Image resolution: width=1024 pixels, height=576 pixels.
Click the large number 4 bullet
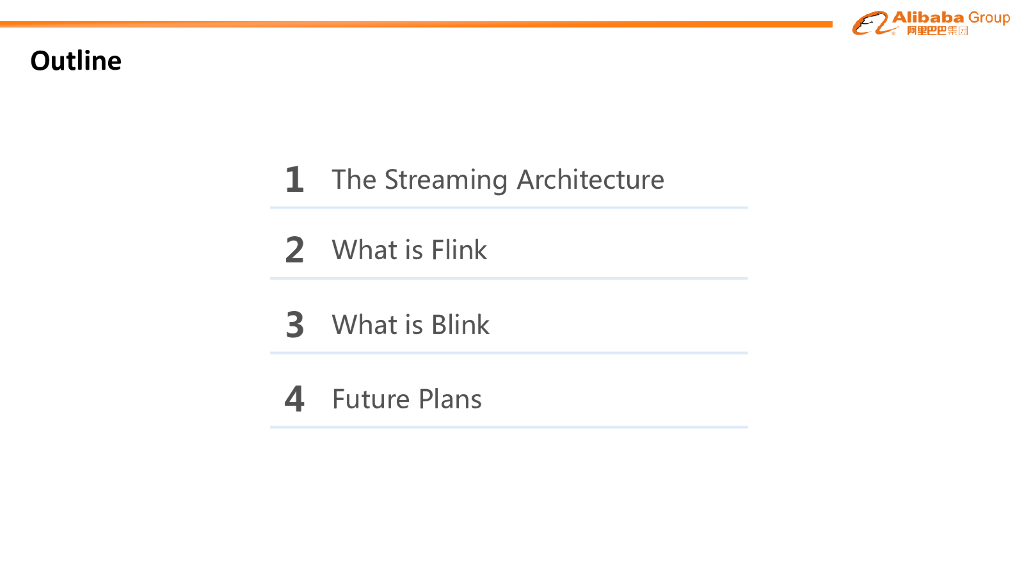pyautogui.click(x=294, y=399)
